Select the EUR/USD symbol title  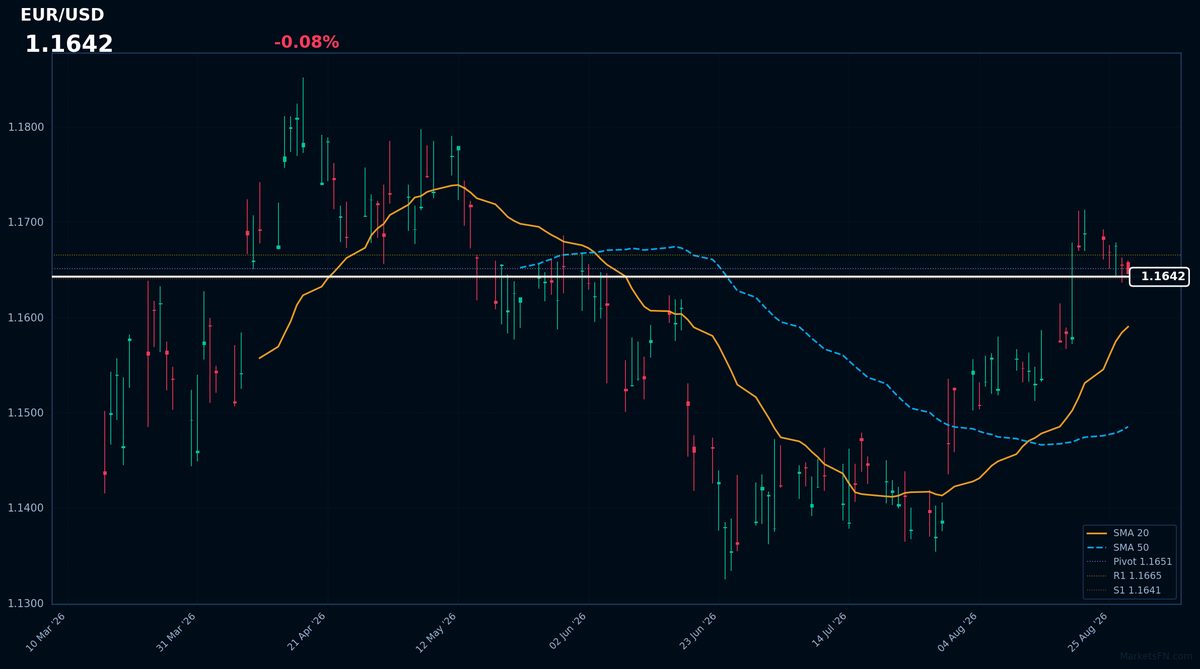[x=62, y=15]
